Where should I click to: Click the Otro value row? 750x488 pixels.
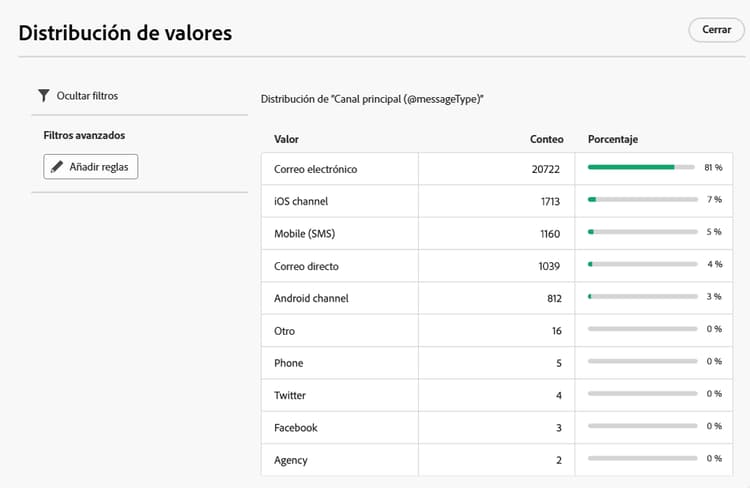[x=285, y=331]
